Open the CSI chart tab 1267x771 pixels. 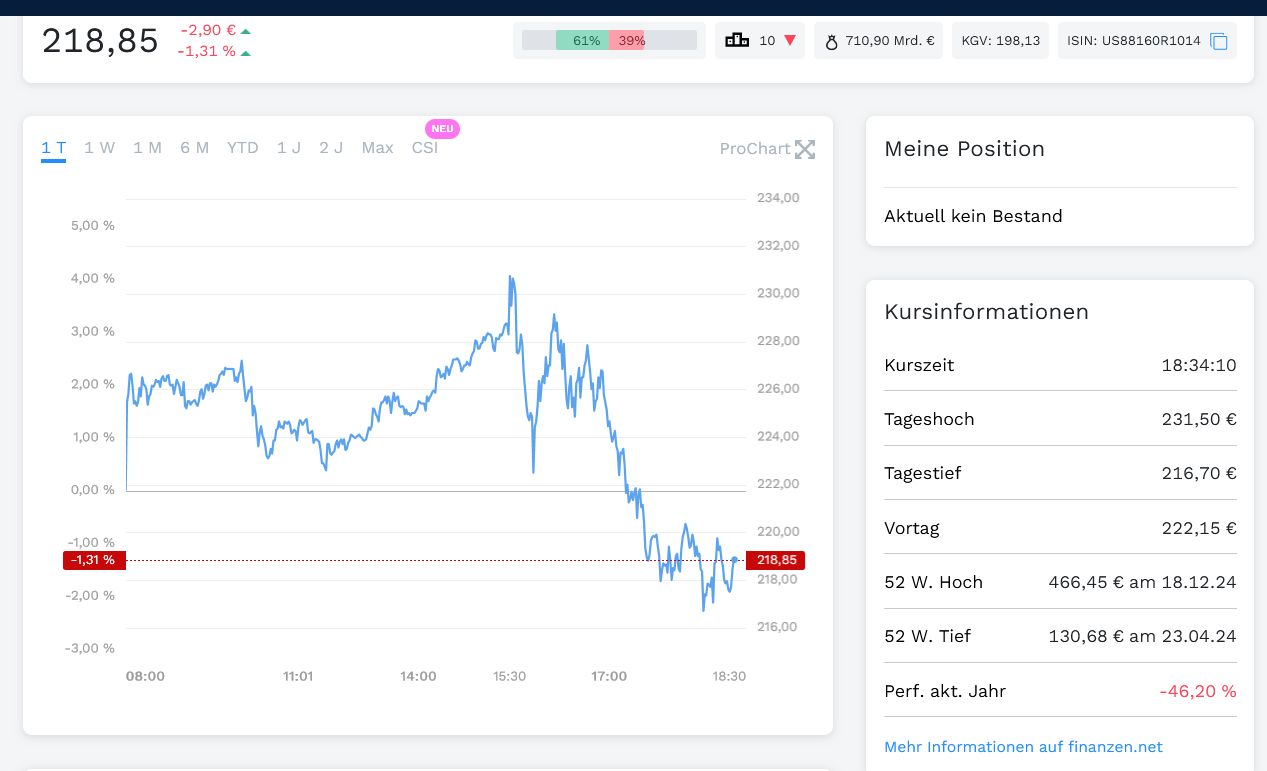425,148
